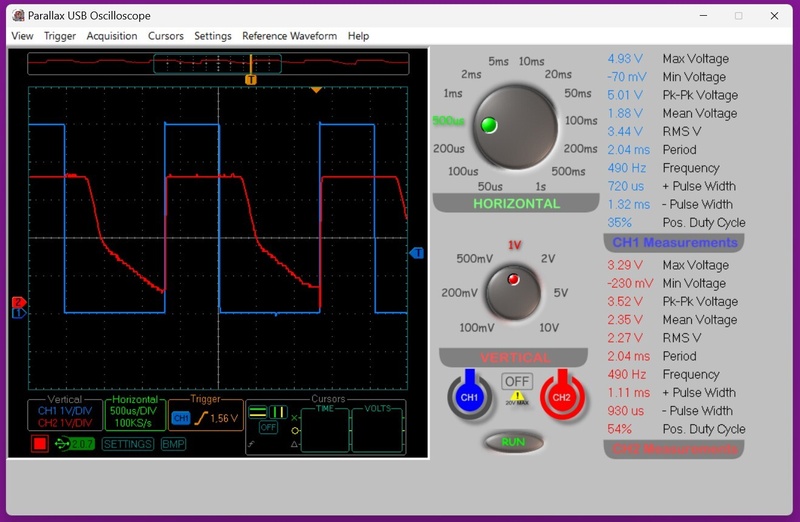Click the horizontal timebase knob
The height and width of the screenshot is (522, 800).
(515, 127)
